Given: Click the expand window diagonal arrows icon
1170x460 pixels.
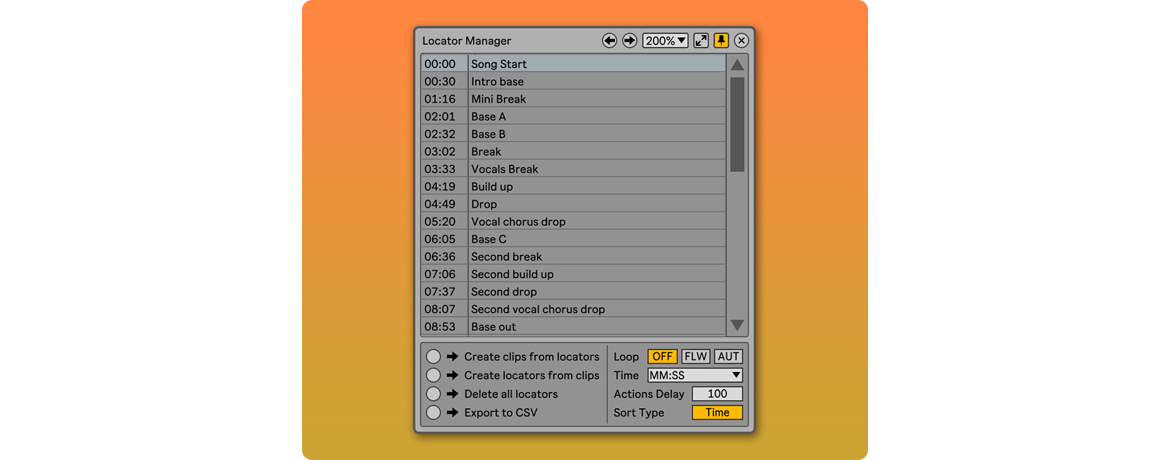Looking at the screenshot, I should 701,41.
